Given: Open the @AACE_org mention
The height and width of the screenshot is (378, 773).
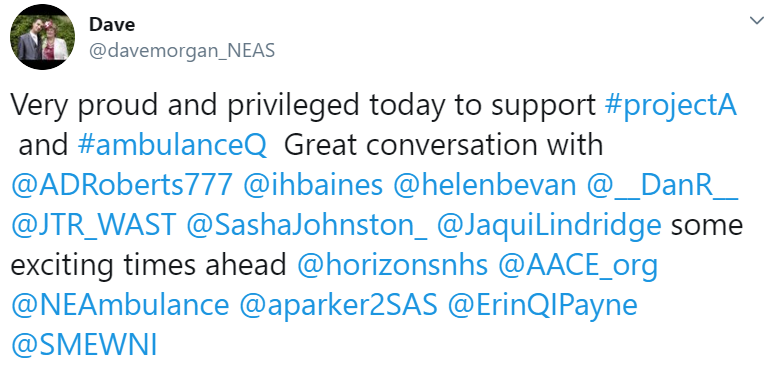Looking at the screenshot, I should click(x=578, y=267).
